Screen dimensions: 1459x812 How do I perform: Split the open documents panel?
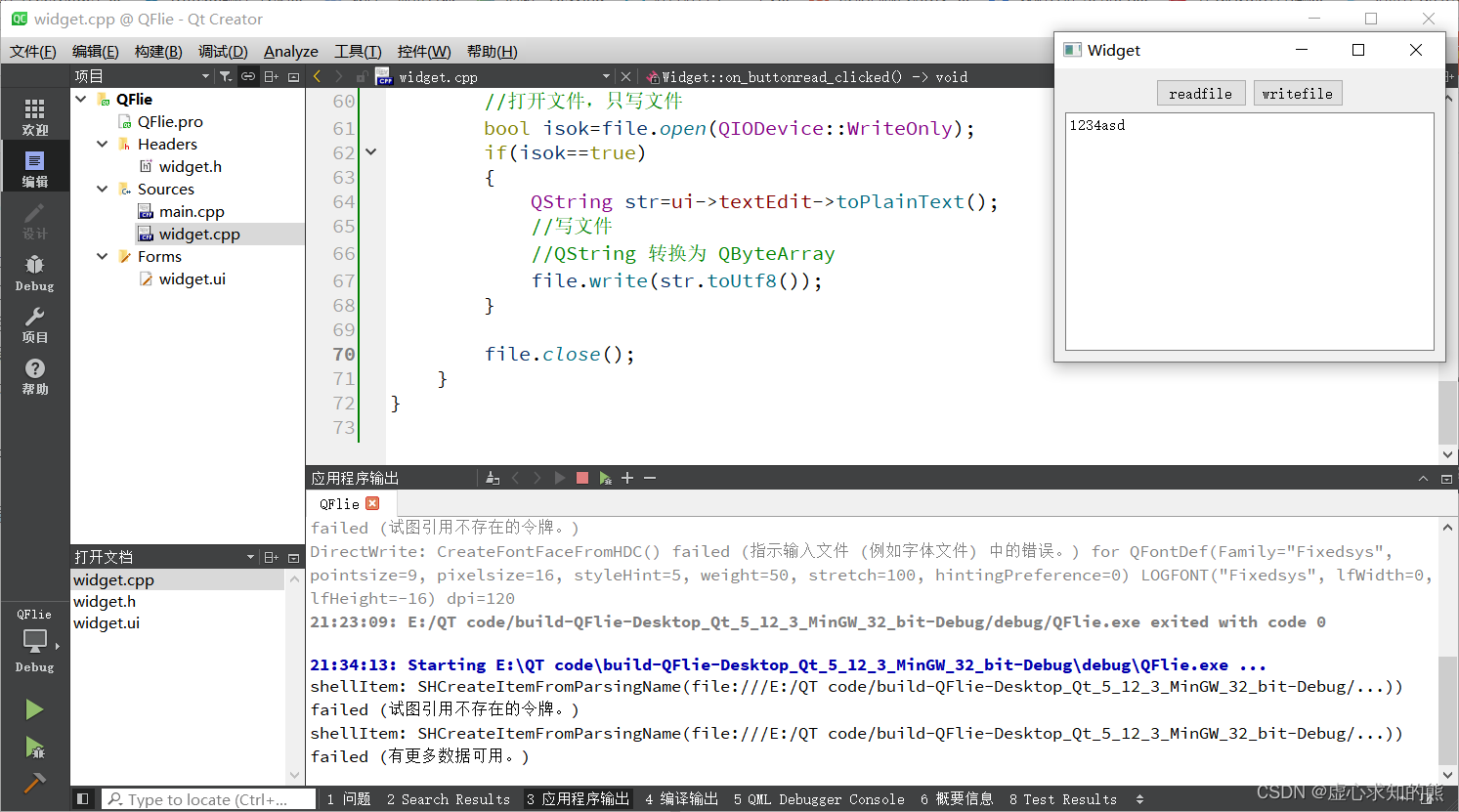coord(272,557)
